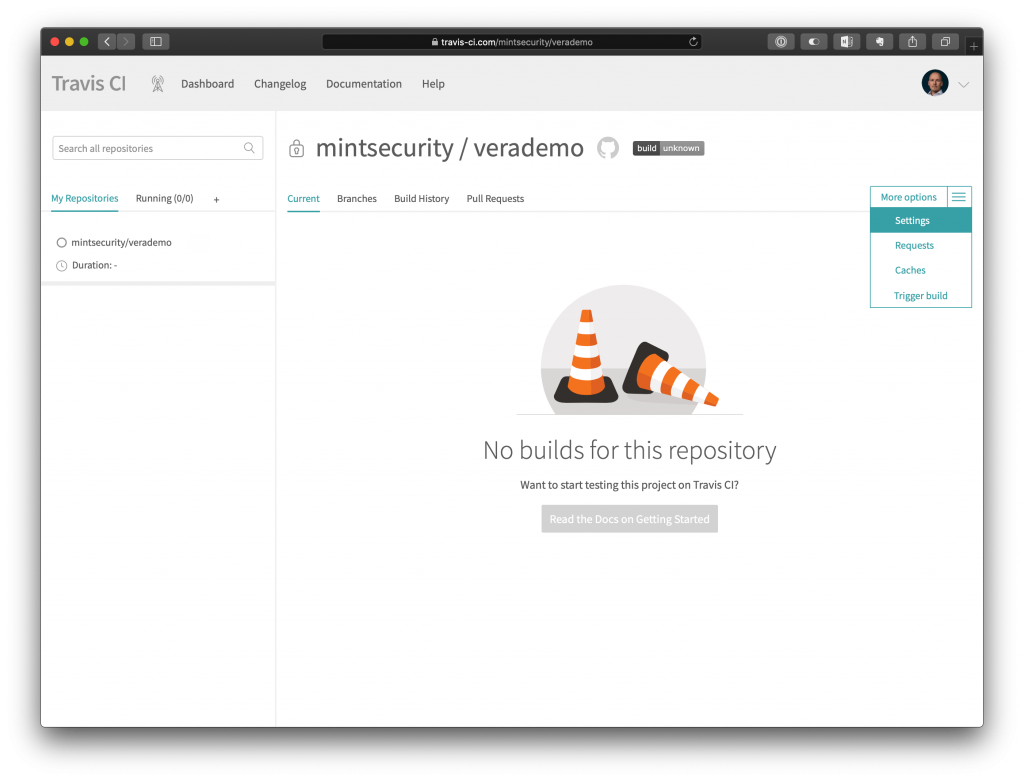This screenshot has height=781, width=1024.
Task: Open the hamburger menu next to More options
Action: point(958,197)
